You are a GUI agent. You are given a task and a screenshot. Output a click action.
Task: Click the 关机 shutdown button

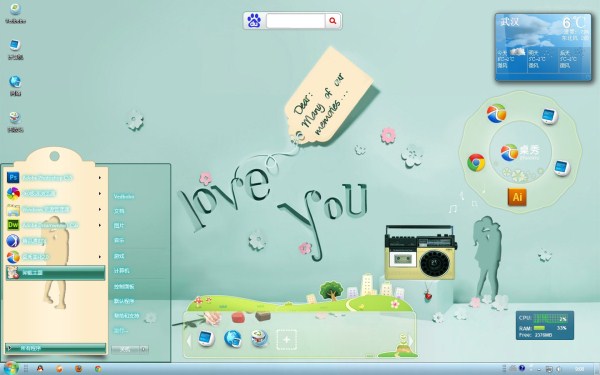(x=126, y=349)
